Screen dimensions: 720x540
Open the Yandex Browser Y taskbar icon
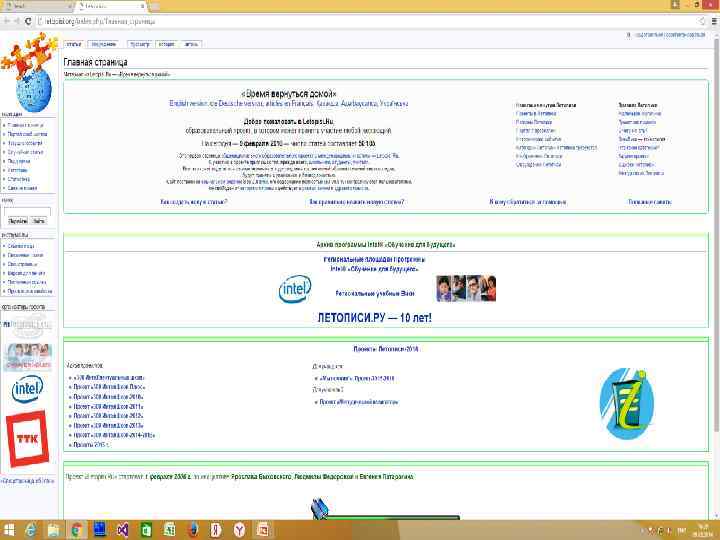[239, 530]
